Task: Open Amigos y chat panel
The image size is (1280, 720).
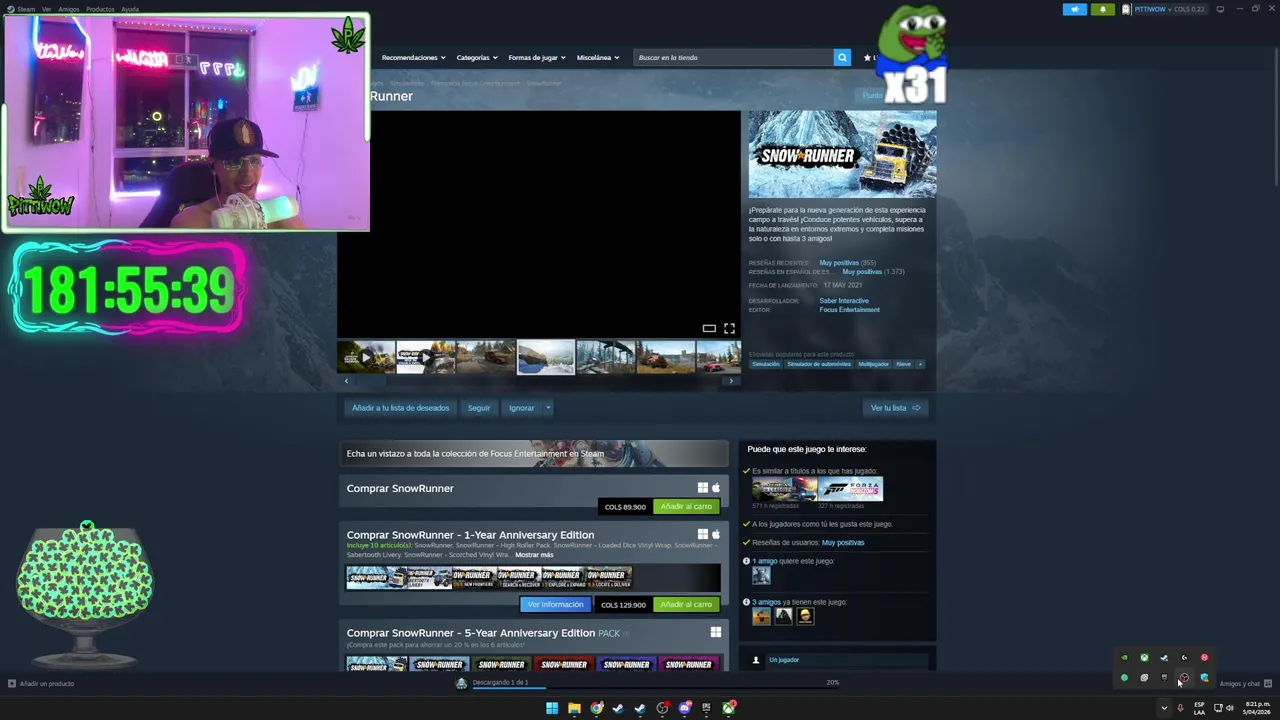Action: [1245, 684]
